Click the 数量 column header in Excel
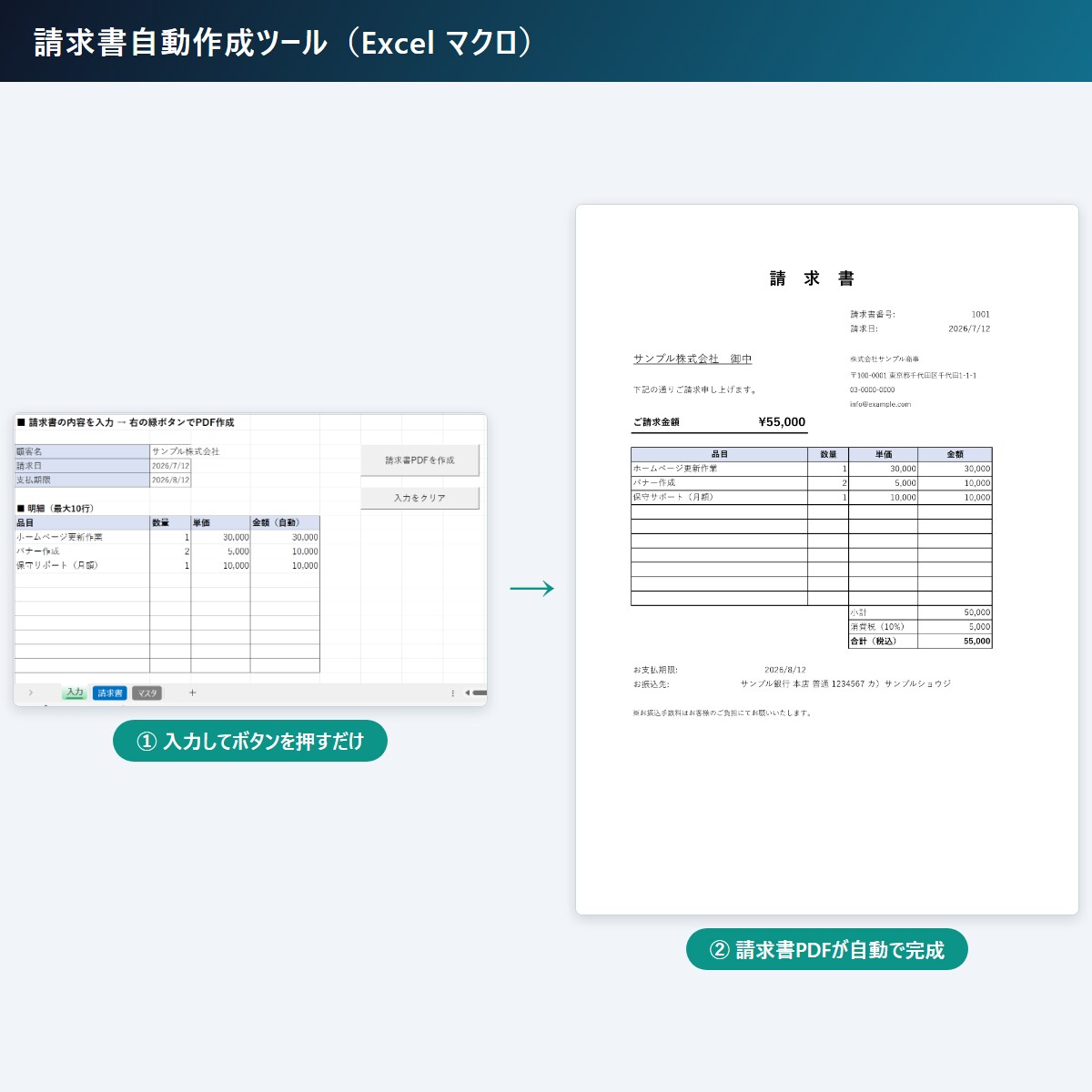 170,522
